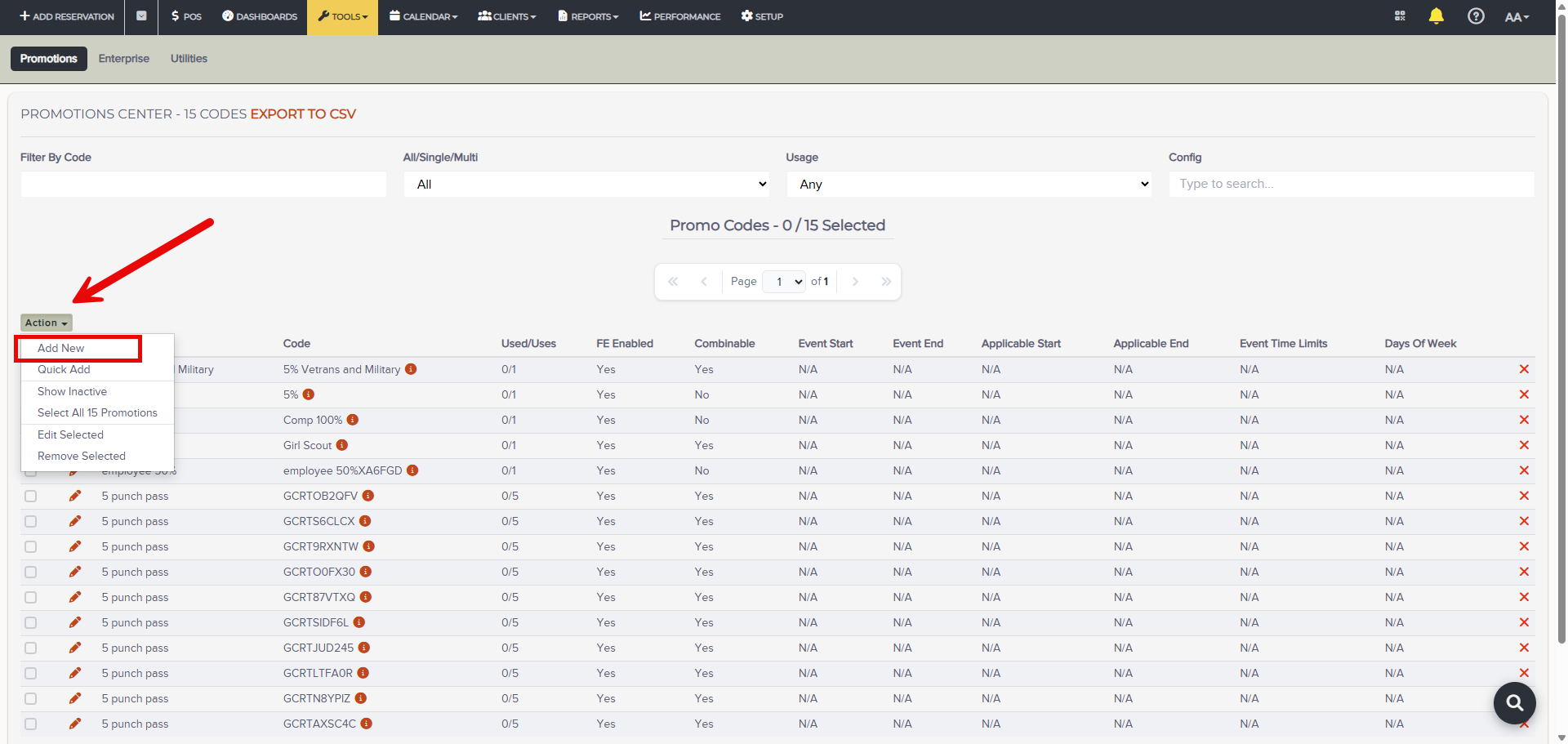Check the box for GCRTO0FX30 row

[30, 572]
